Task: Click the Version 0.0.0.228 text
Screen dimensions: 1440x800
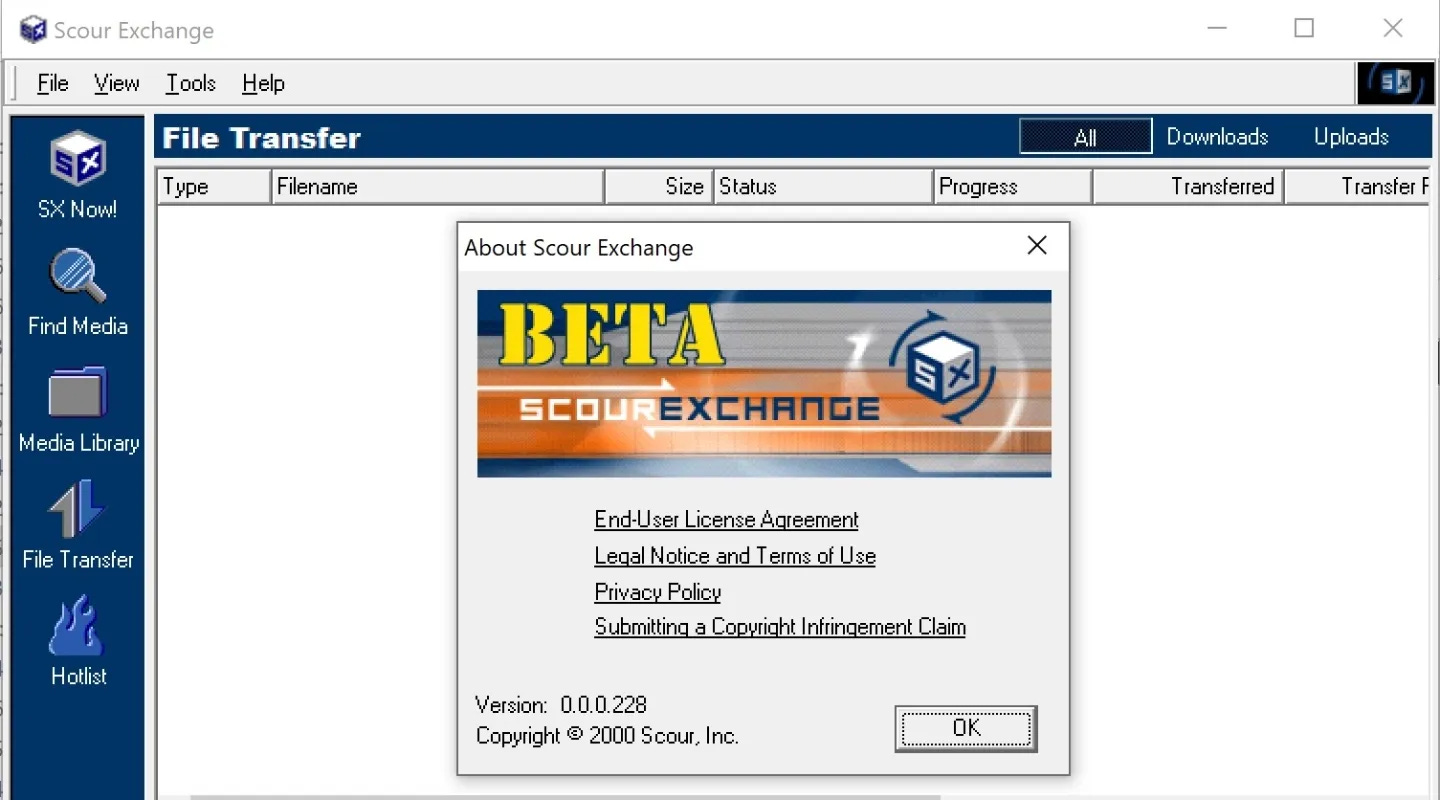Action: click(561, 704)
